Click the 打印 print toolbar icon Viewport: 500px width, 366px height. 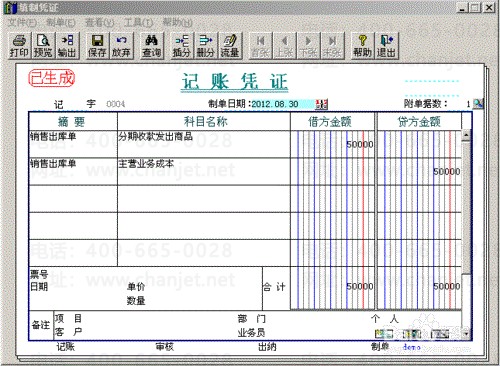pyautogui.click(x=19, y=46)
